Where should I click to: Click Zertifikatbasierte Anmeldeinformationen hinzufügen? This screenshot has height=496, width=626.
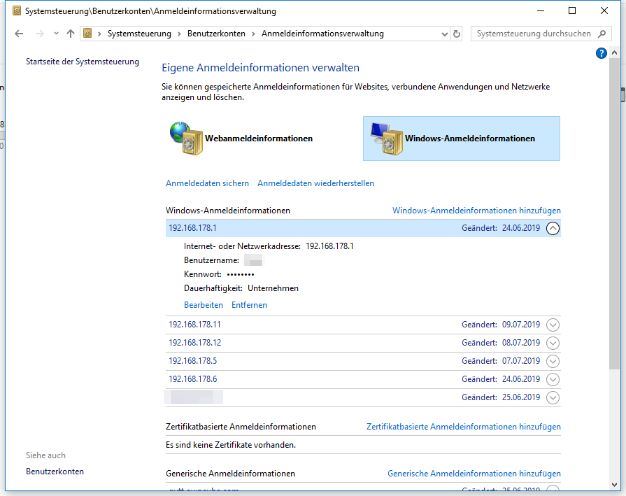click(464, 427)
